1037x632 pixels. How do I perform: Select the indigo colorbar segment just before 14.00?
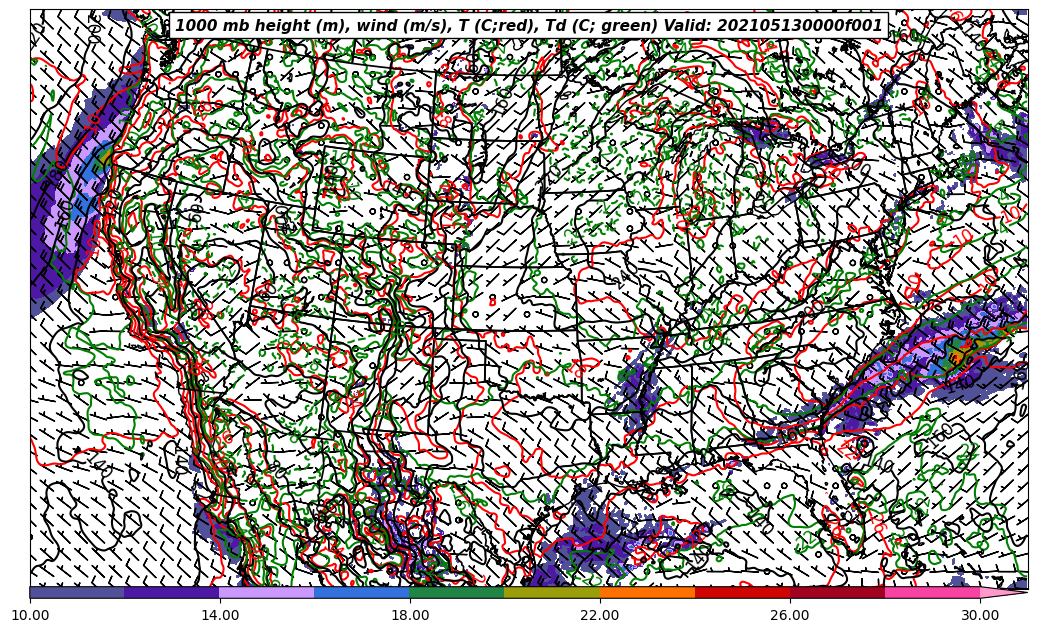(172, 592)
